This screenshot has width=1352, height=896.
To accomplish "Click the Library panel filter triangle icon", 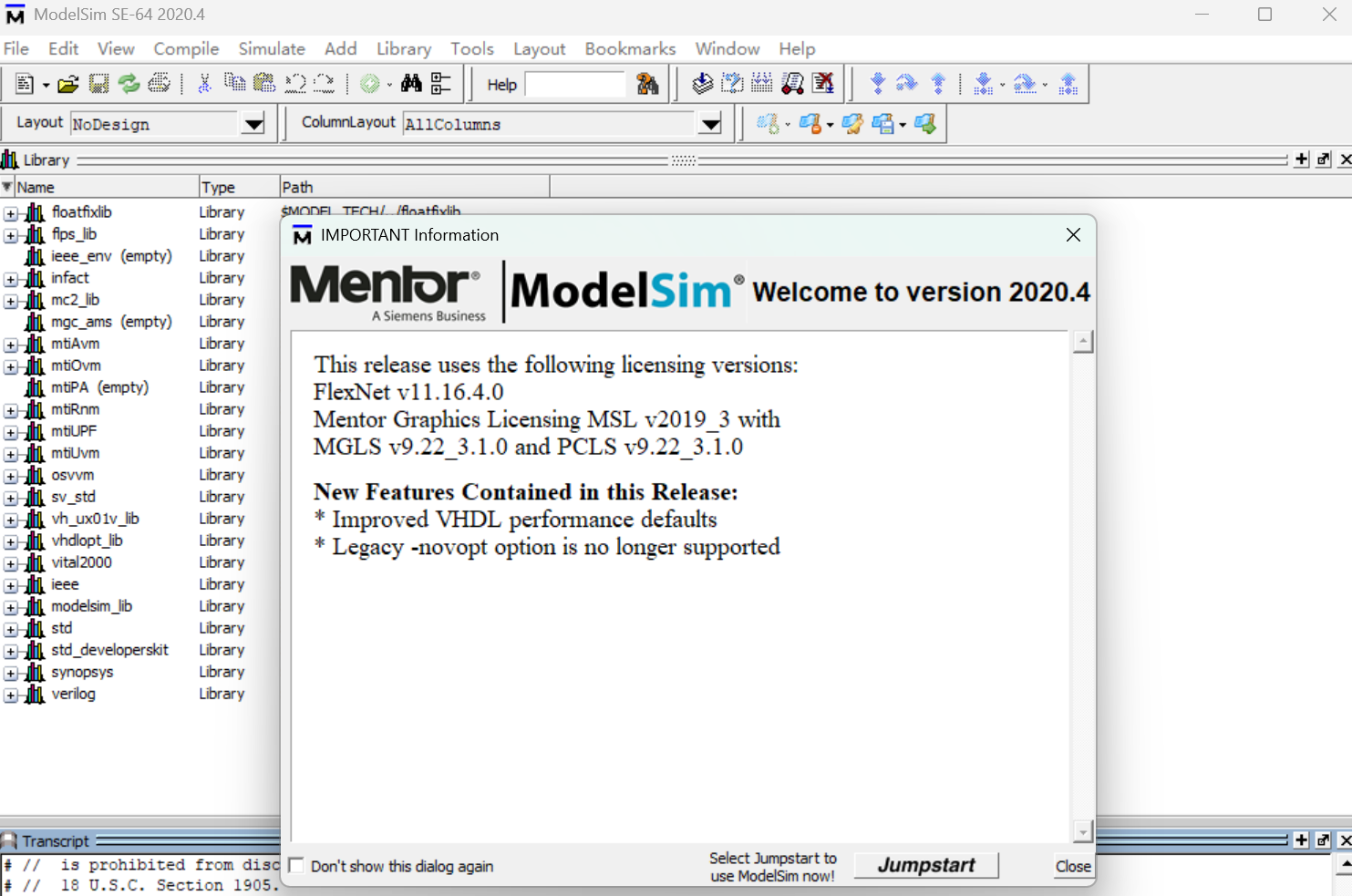I will pyautogui.click(x=7, y=187).
